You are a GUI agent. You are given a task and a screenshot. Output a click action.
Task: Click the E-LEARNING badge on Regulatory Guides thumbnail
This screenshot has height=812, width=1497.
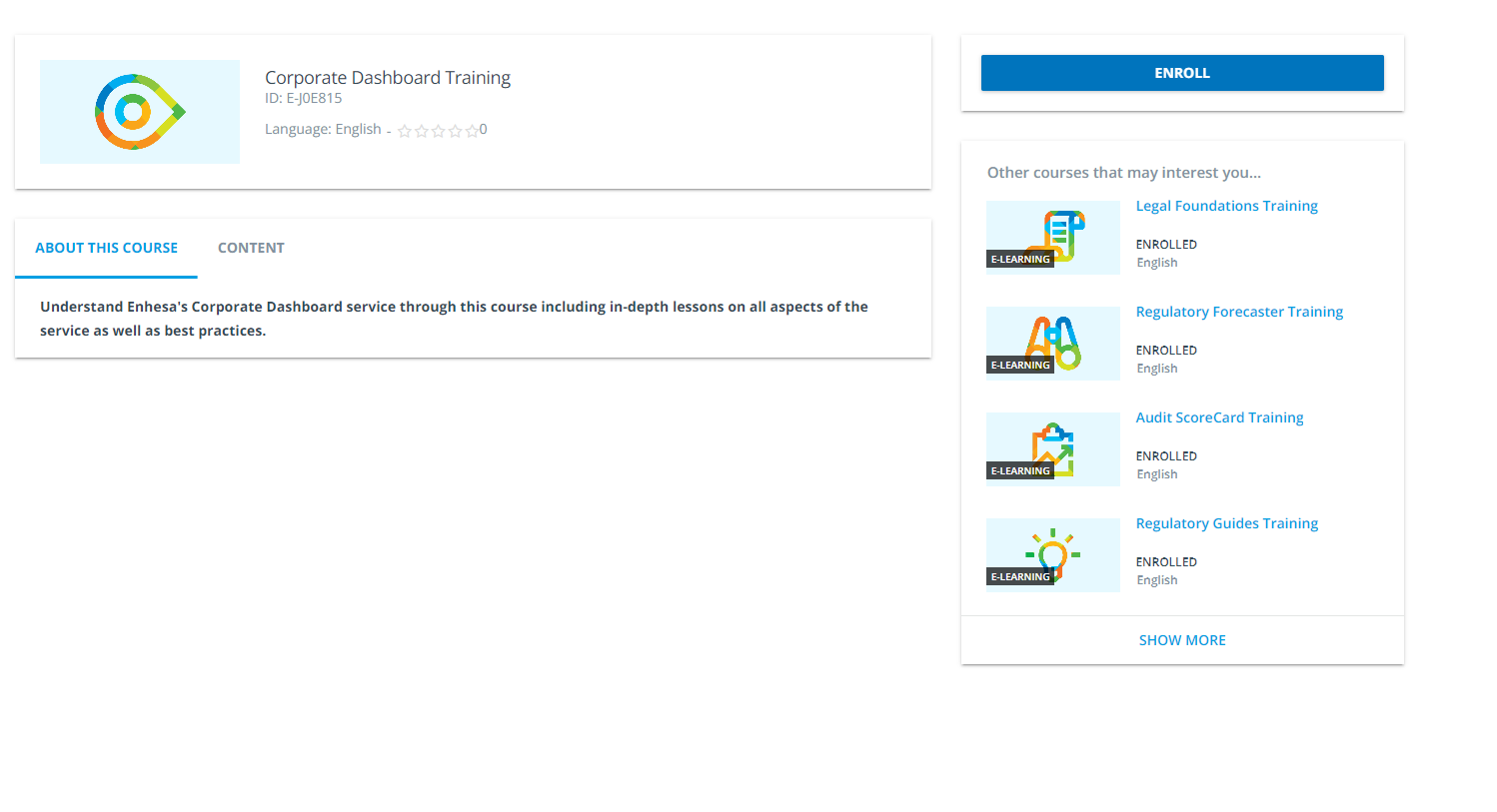click(x=1020, y=576)
